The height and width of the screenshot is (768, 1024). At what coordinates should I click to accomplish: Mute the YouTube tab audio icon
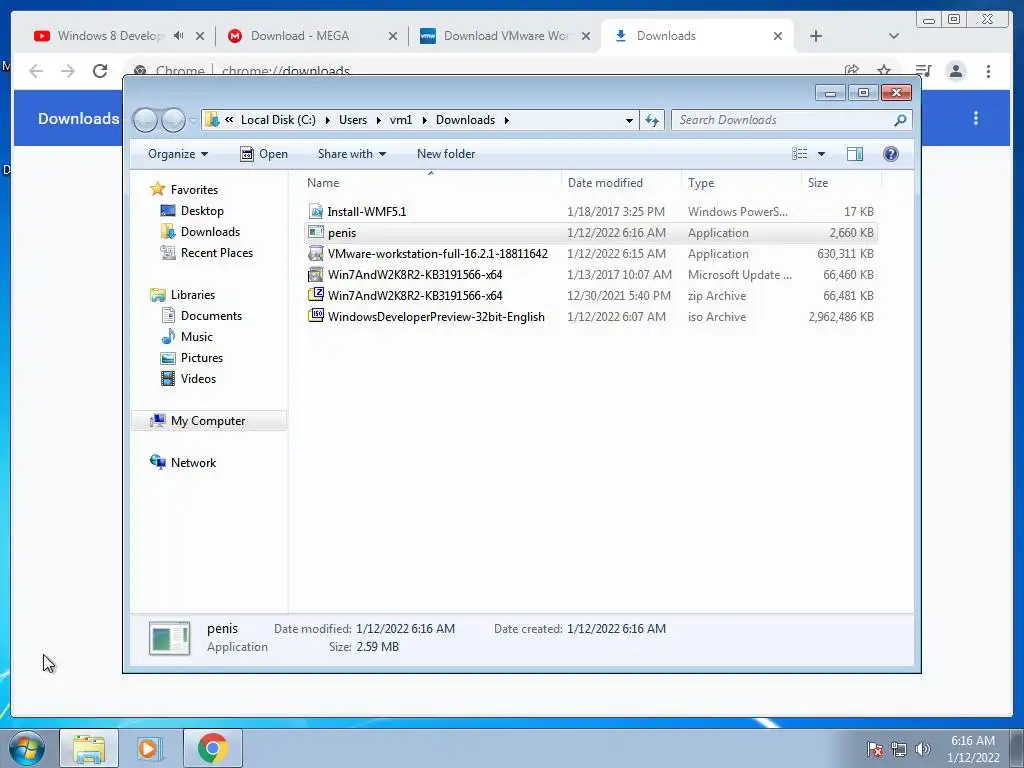click(x=178, y=36)
